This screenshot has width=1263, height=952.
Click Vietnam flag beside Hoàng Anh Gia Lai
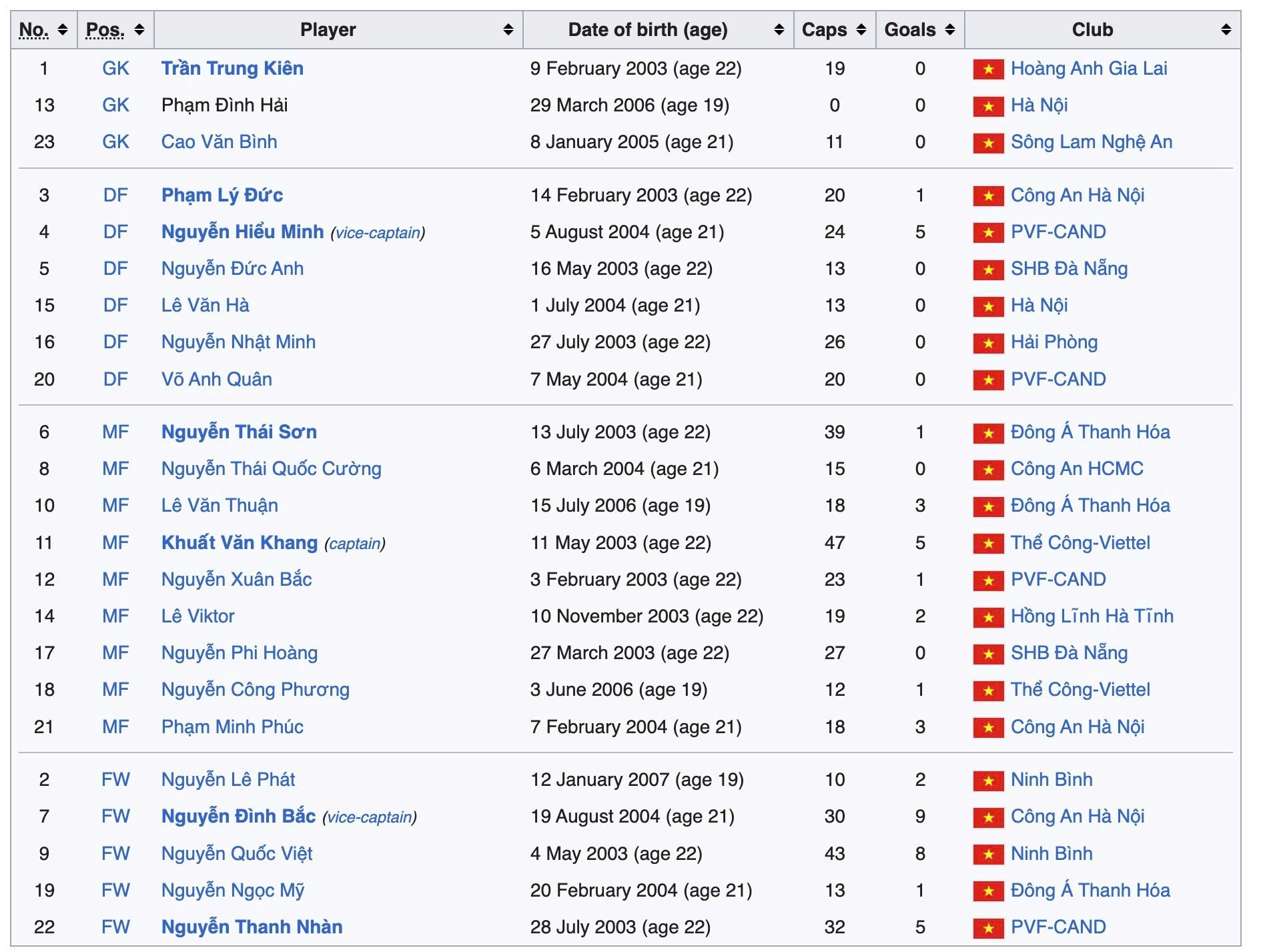coord(988,69)
